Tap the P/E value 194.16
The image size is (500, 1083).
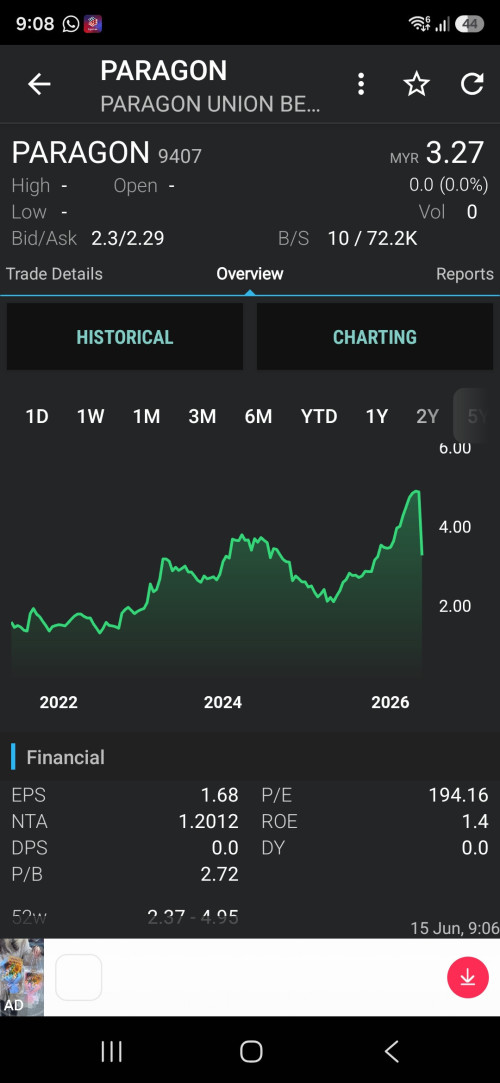click(x=459, y=796)
